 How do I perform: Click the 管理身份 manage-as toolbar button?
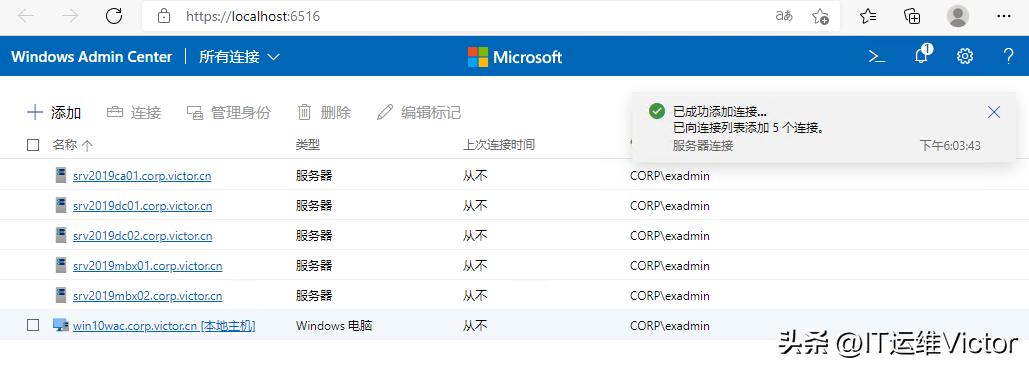(x=228, y=112)
